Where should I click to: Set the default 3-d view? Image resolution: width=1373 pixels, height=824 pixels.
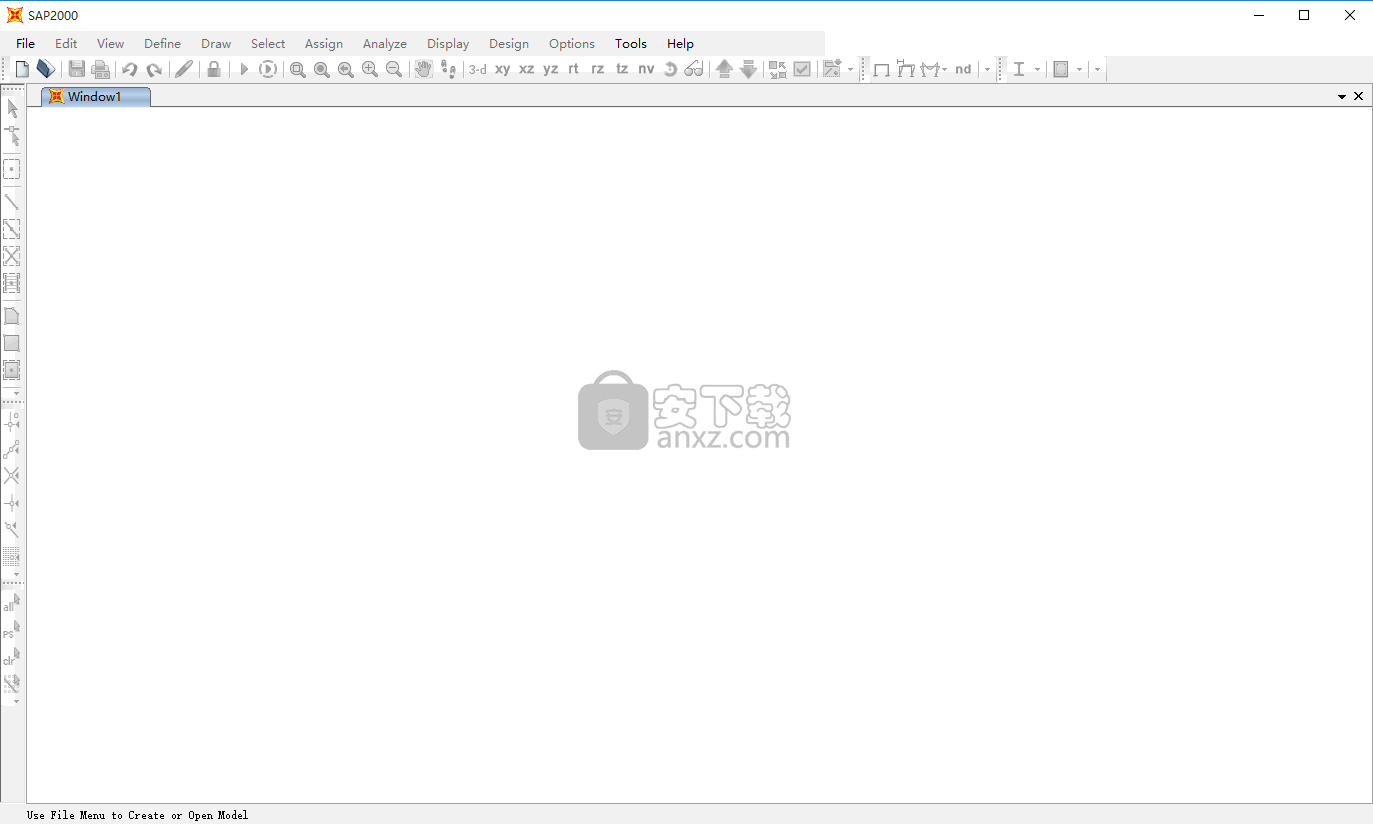point(478,69)
